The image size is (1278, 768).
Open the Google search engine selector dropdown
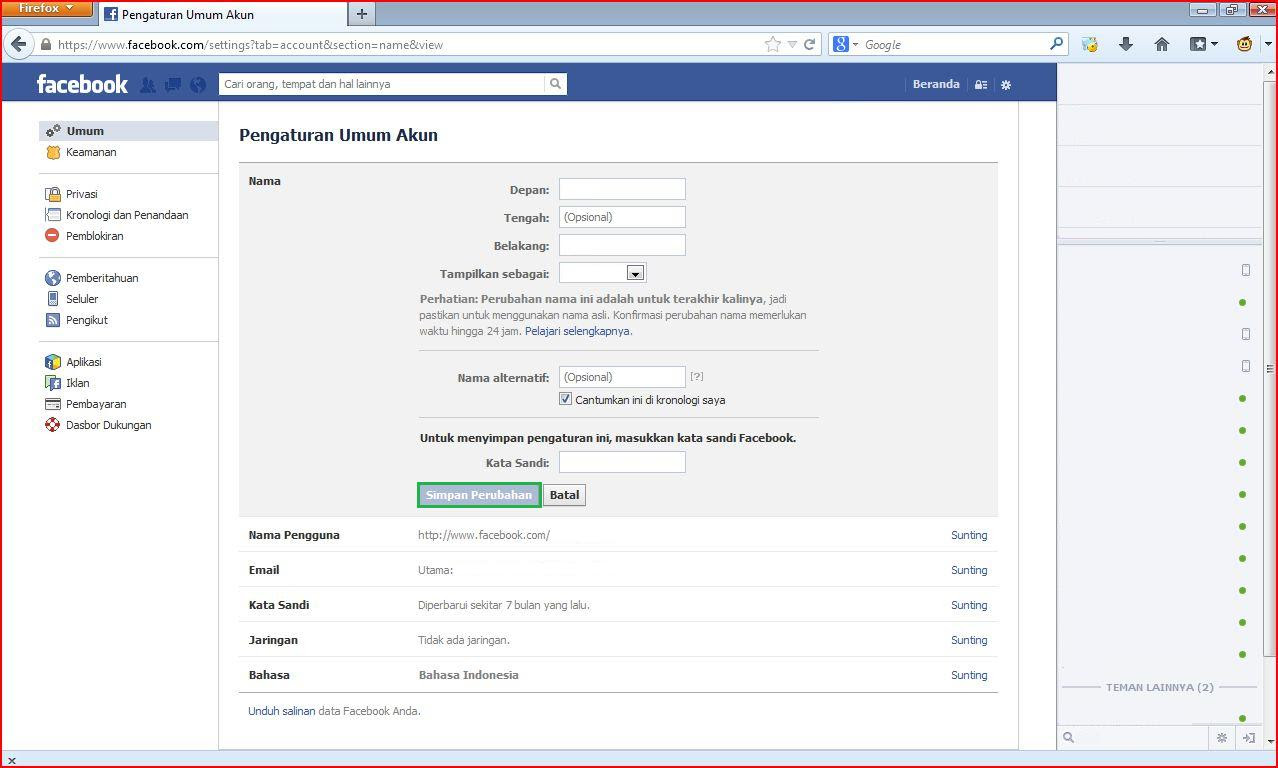tap(844, 44)
